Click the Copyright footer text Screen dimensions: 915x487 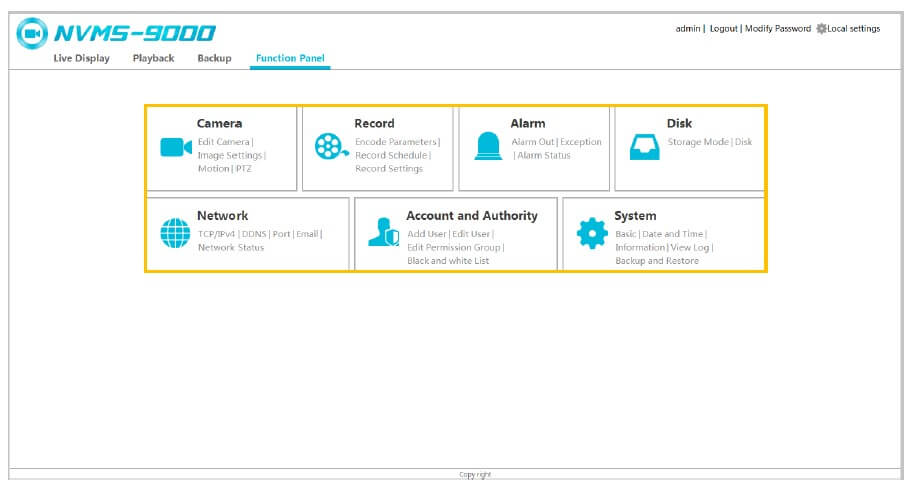click(475, 475)
